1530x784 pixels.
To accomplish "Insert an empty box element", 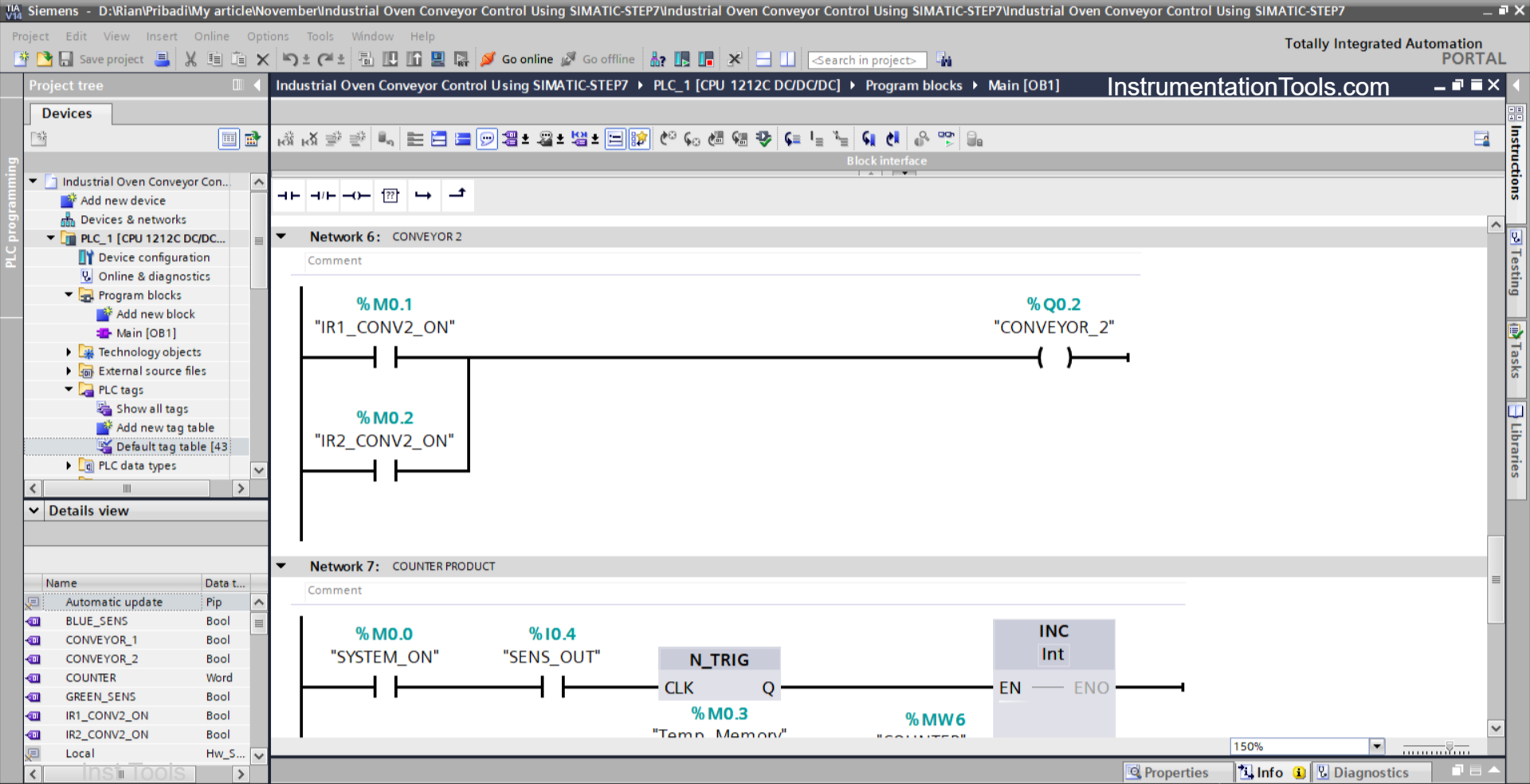I will [x=390, y=195].
